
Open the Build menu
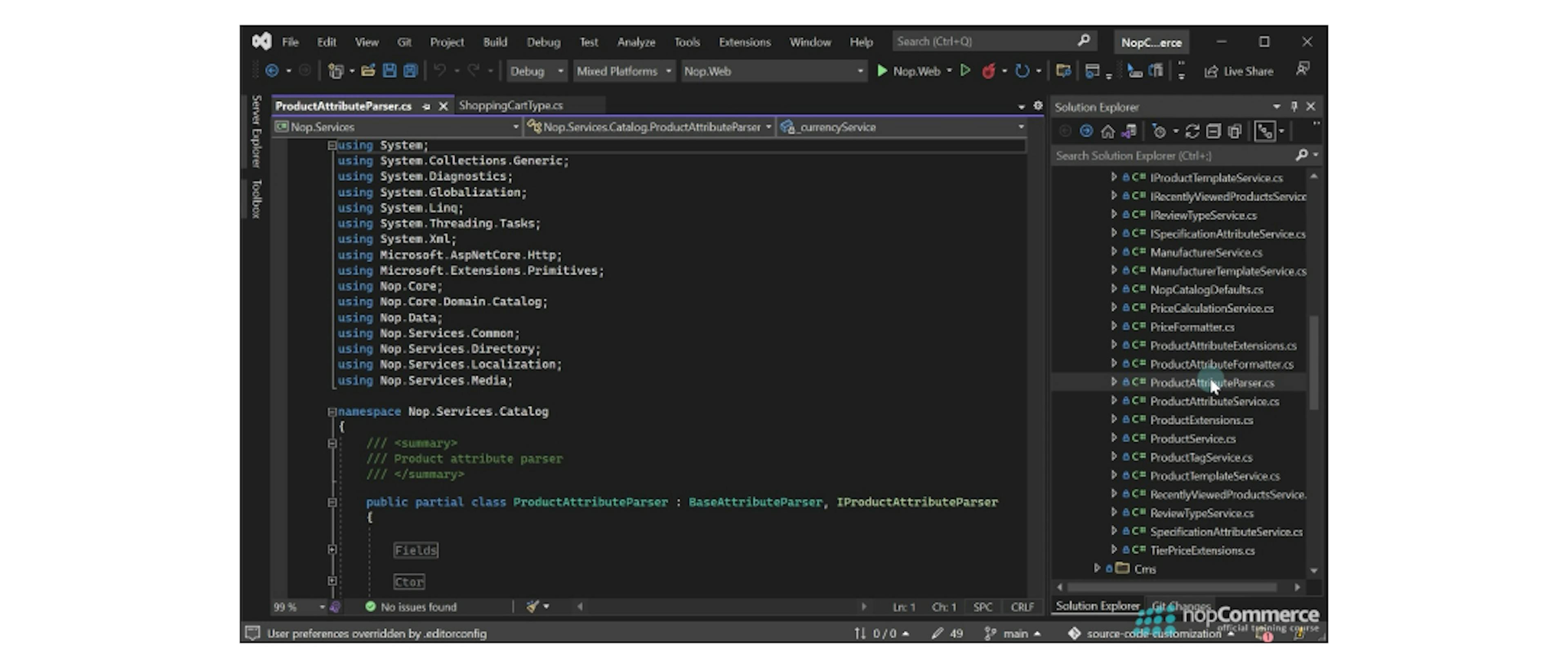[x=495, y=42]
